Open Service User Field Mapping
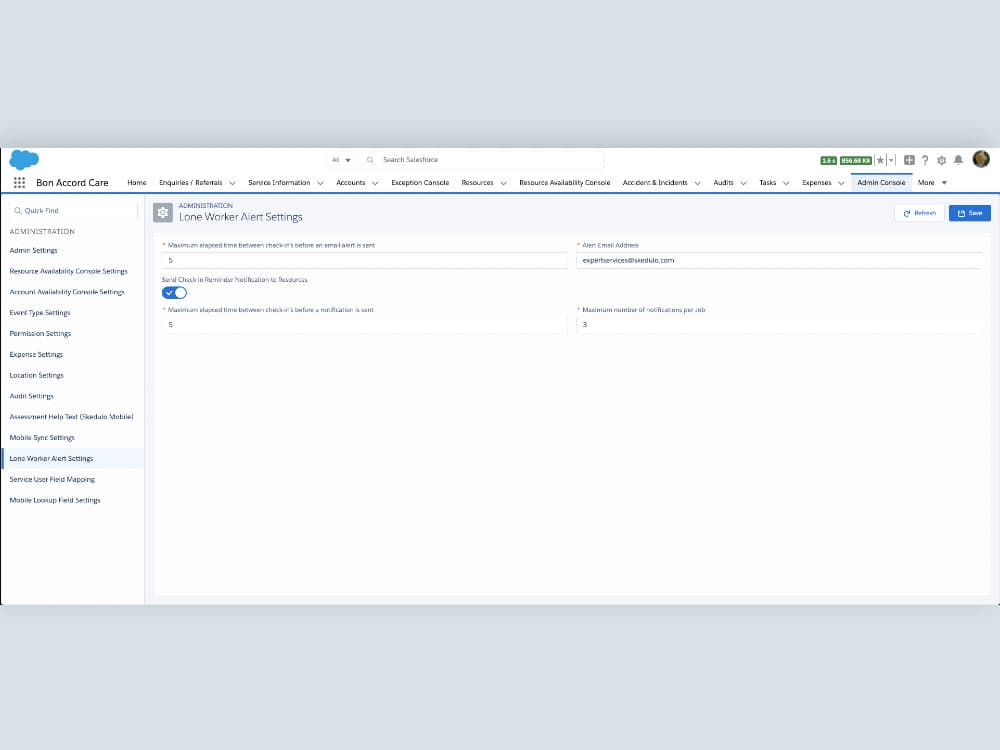Image resolution: width=1000 pixels, height=750 pixels. pos(52,480)
